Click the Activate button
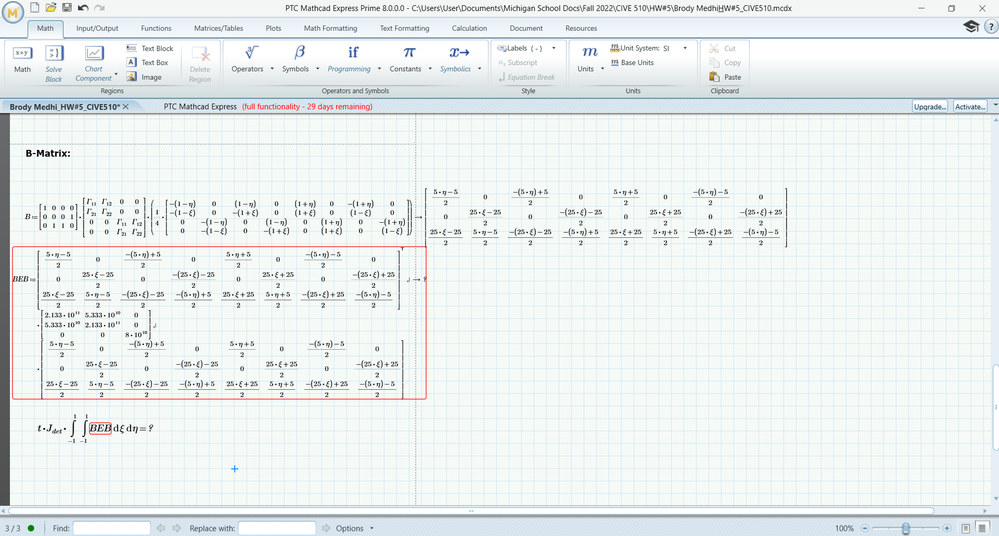Screen dimensions: 999x536 coord(970,106)
